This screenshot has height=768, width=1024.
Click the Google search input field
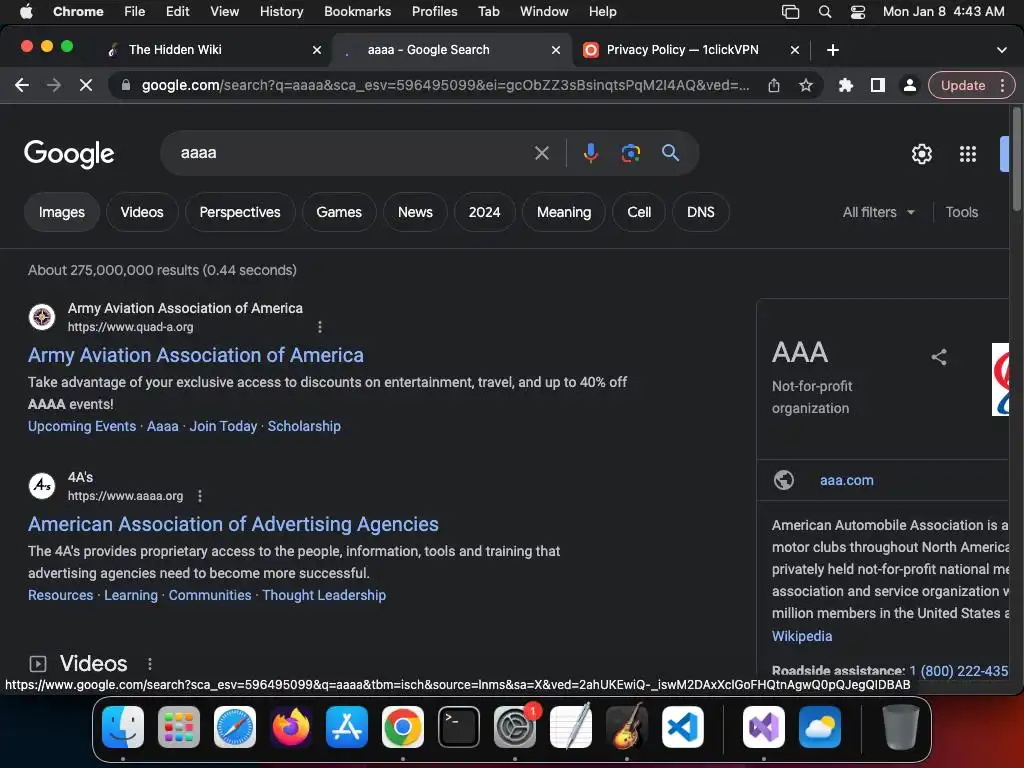click(353, 153)
